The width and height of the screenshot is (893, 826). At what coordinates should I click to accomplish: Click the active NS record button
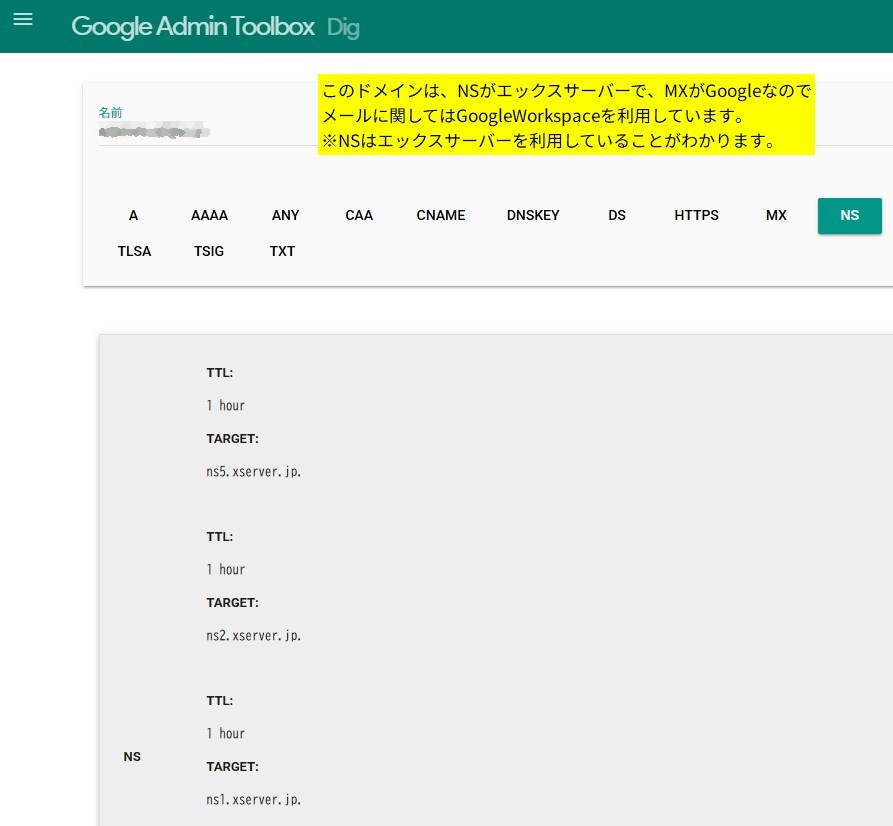click(x=850, y=216)
